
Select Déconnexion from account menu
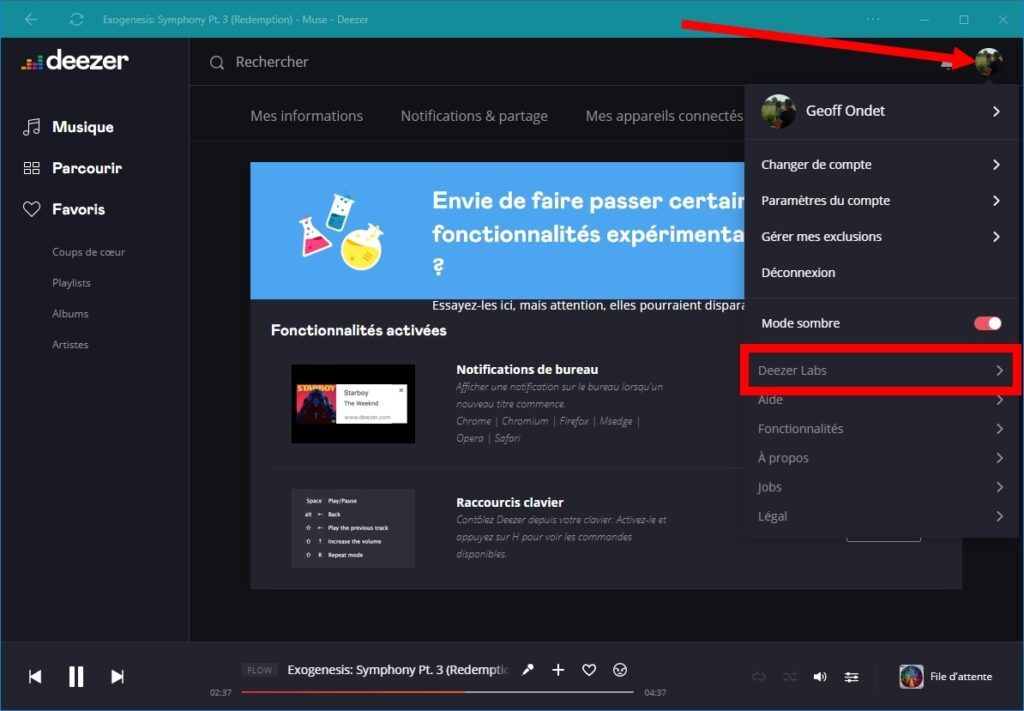point(798,273)
